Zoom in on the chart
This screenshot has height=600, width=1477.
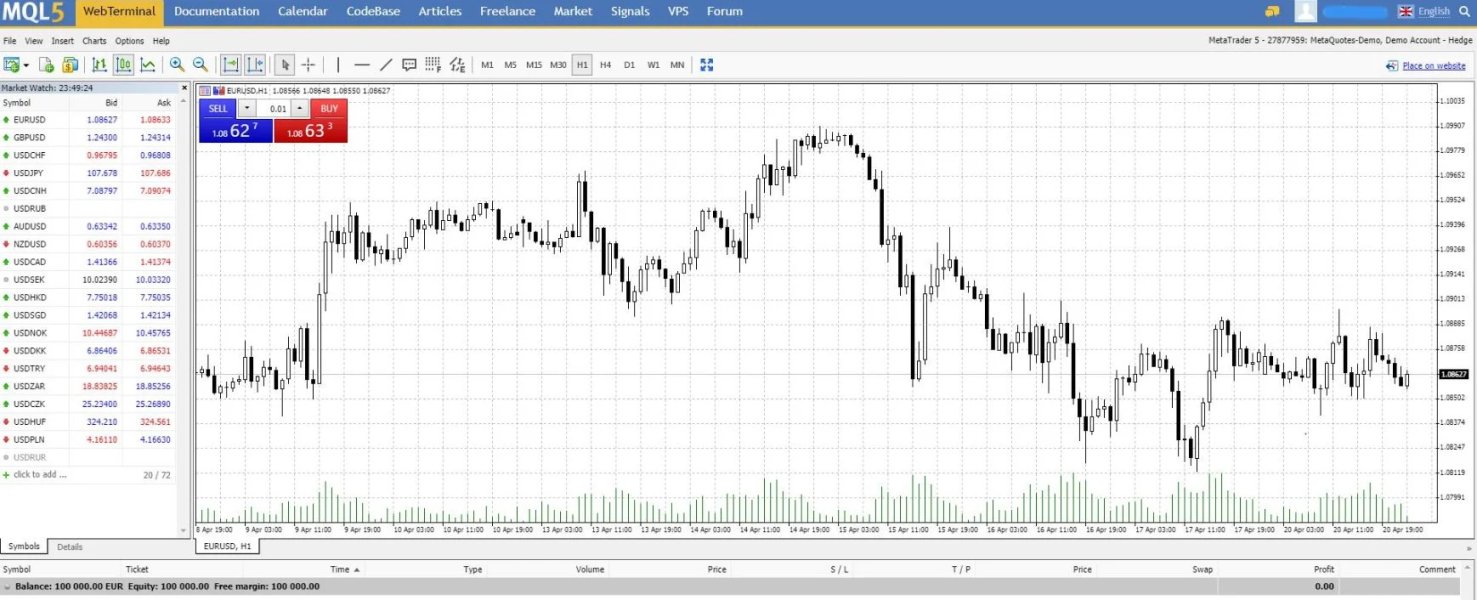[177, 65]
